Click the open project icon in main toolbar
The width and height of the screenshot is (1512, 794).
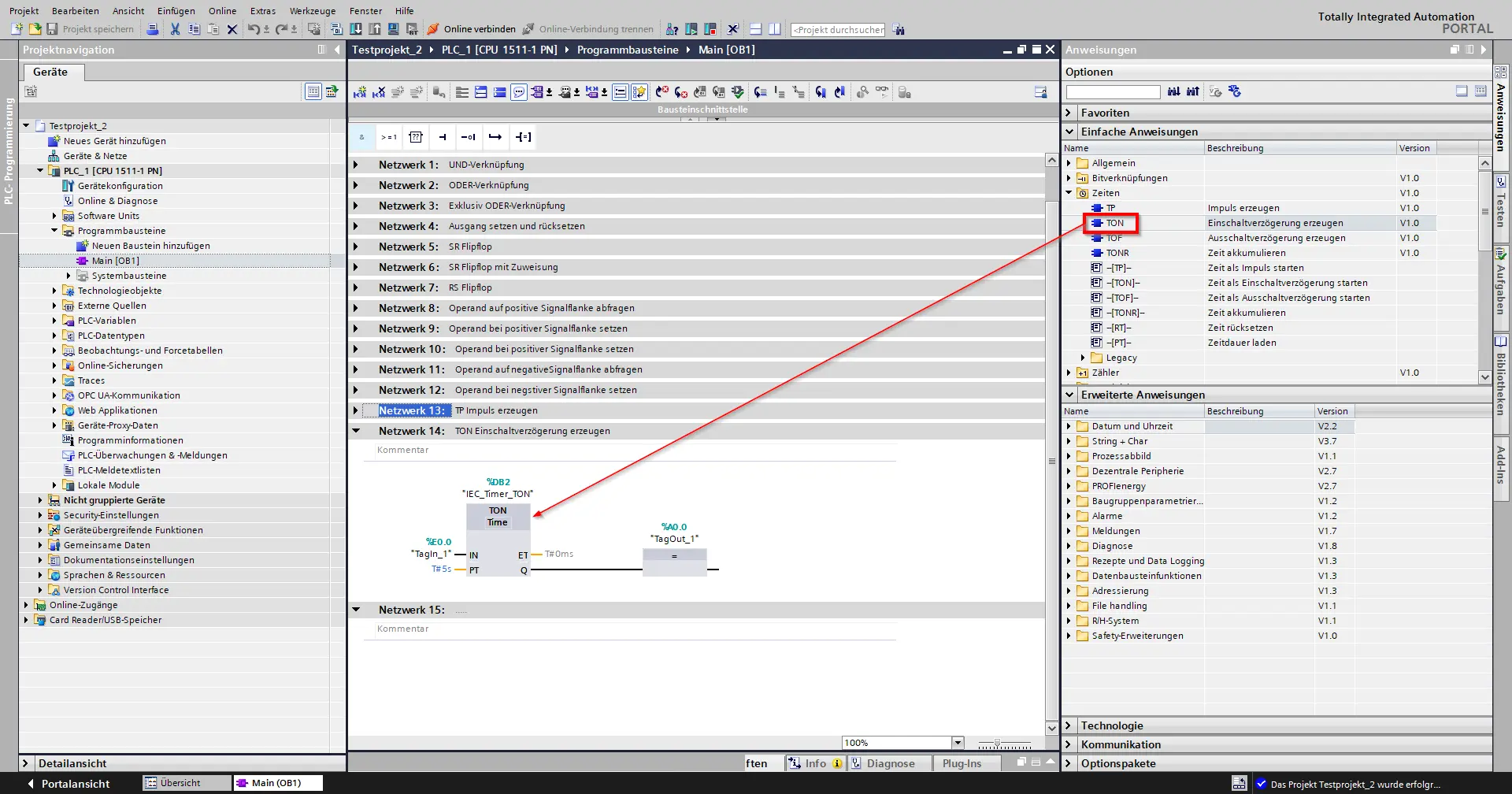pos(35,29)
